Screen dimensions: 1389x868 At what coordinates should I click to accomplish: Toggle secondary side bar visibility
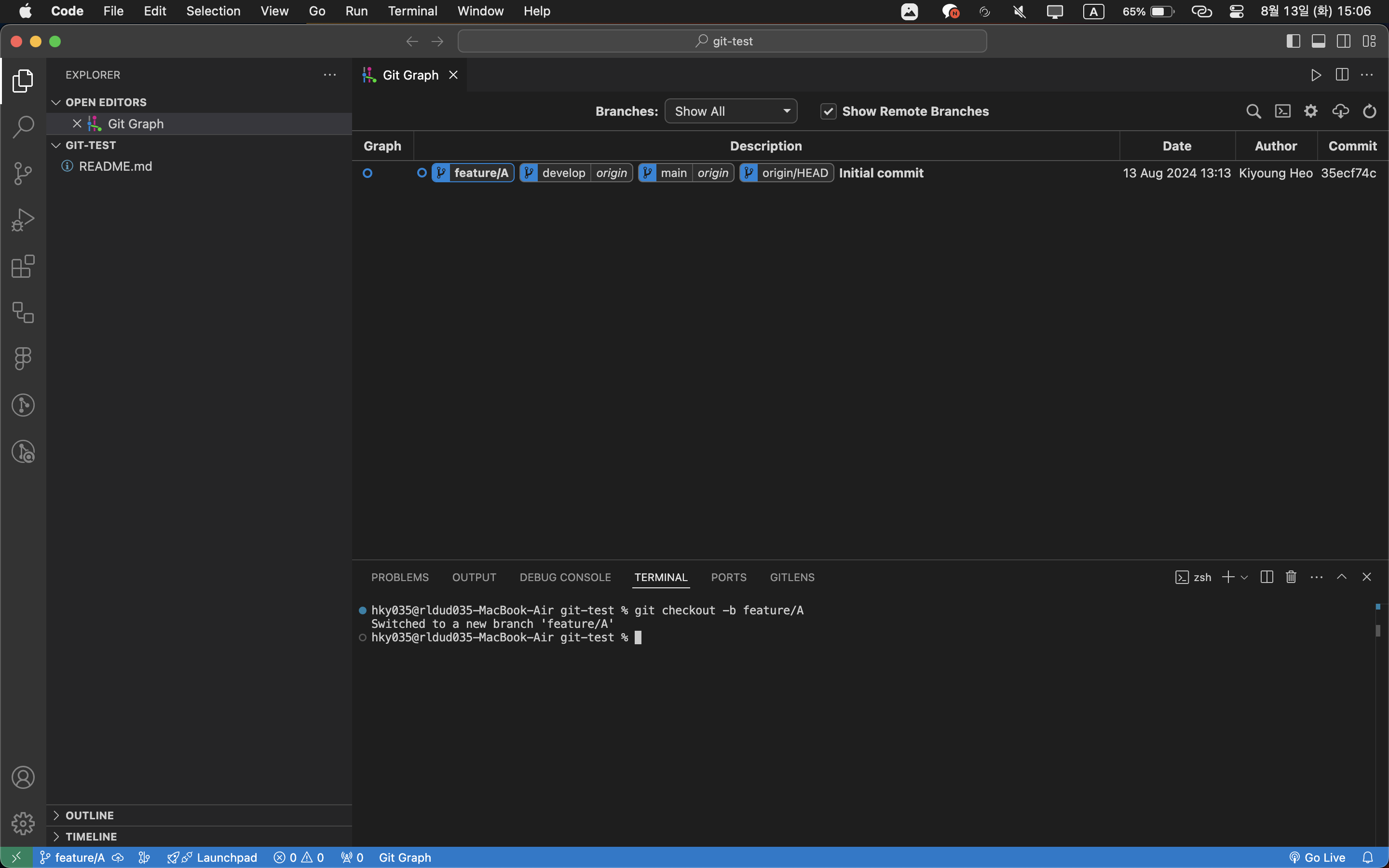1344,41
